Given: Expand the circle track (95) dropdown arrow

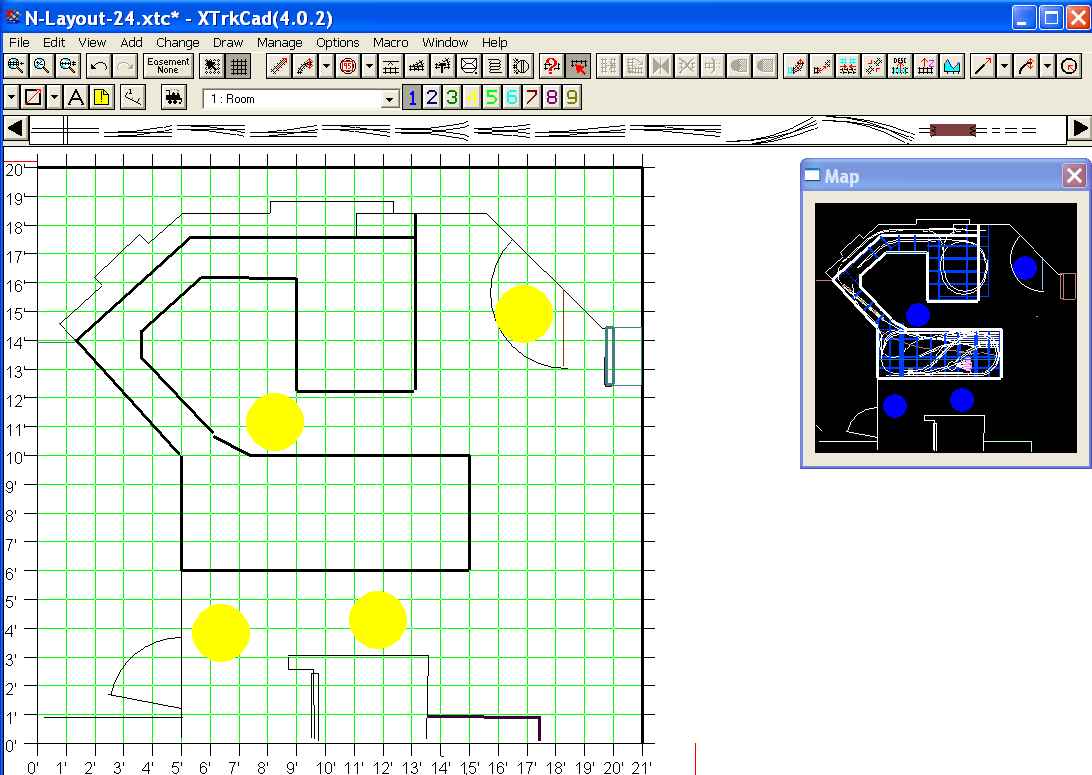Looking at the screenshot, I should click(369, 66).
